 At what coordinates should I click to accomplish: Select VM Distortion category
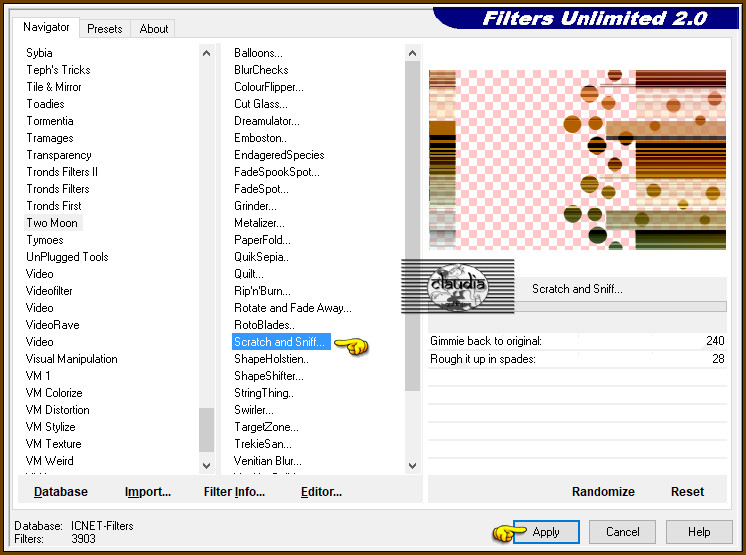click(x=58, y=410)
